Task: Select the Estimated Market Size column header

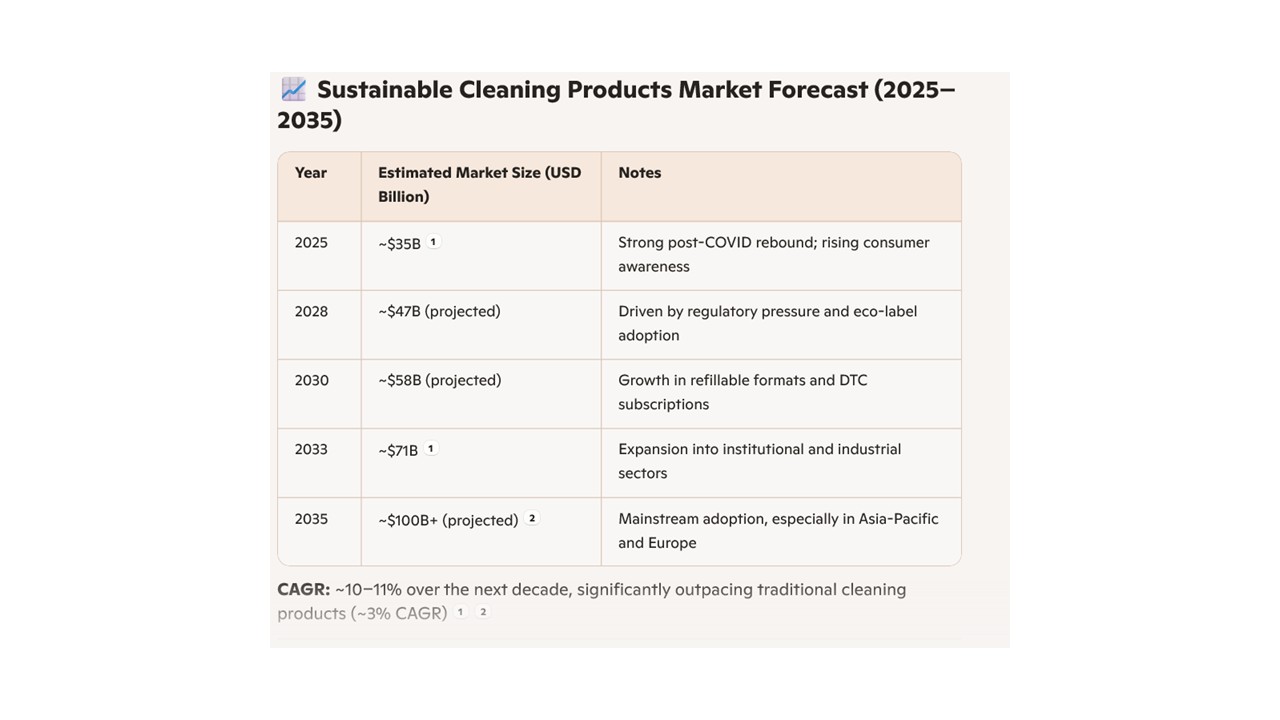Action: 479,185
